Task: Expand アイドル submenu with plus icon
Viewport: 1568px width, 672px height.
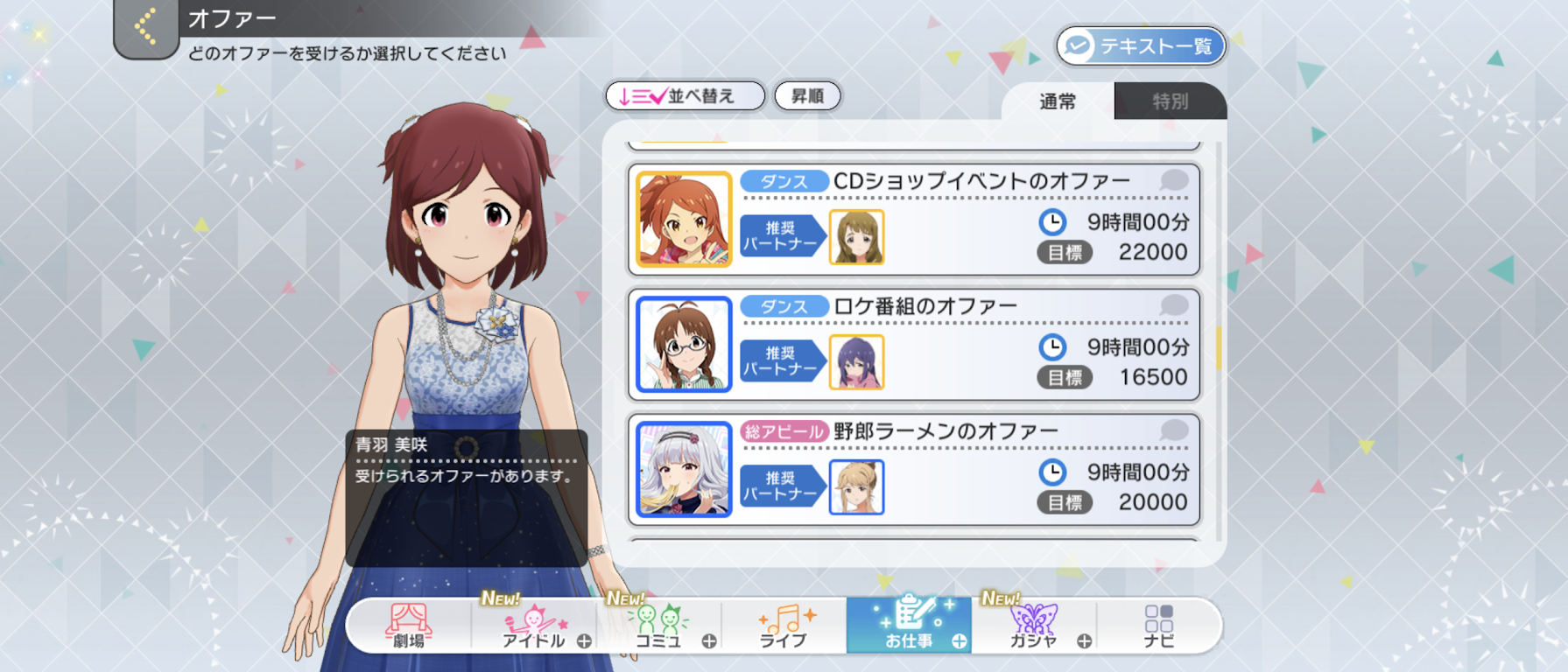Action: pyautogui.click(x=584, y=641)
